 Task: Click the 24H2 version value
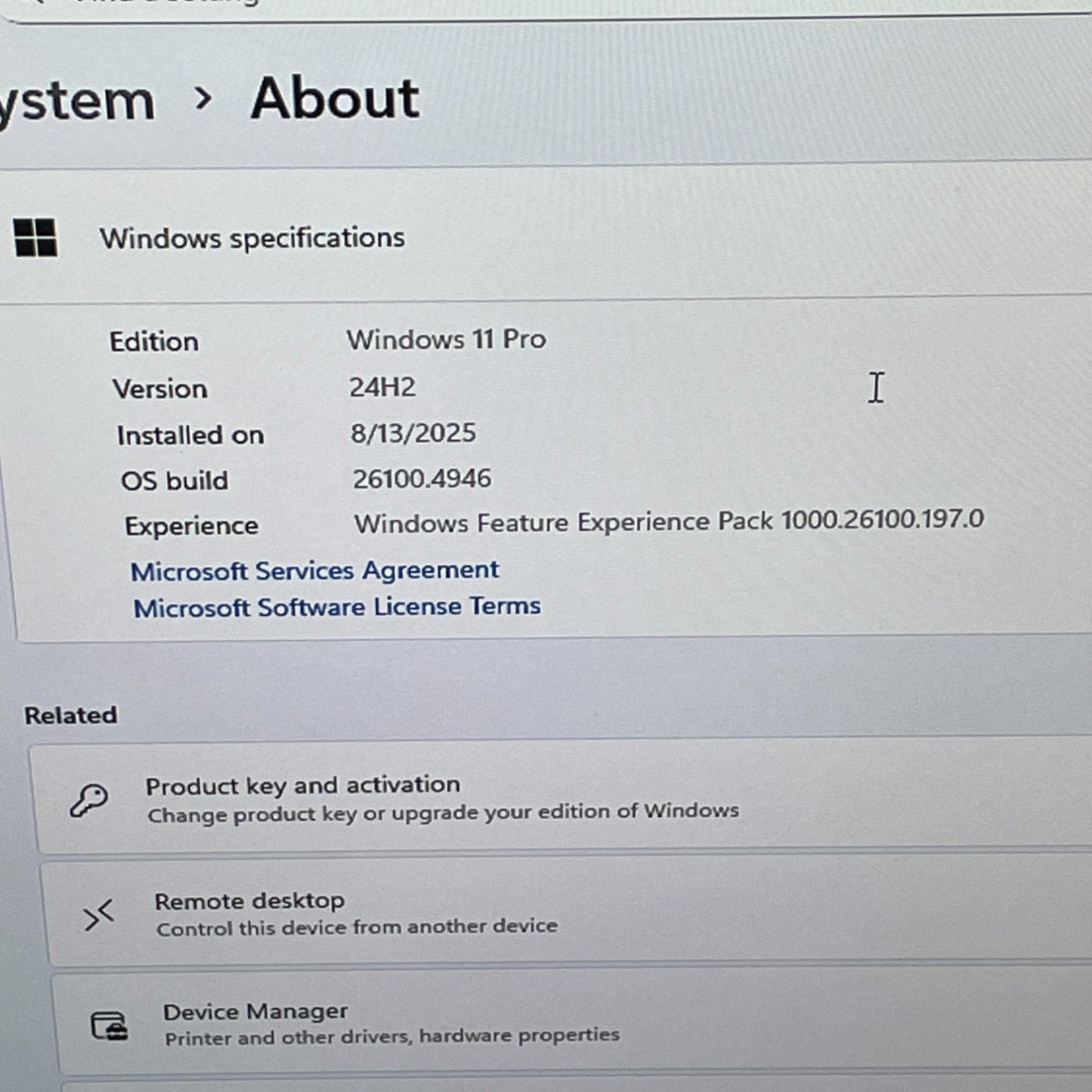(382, 387)
